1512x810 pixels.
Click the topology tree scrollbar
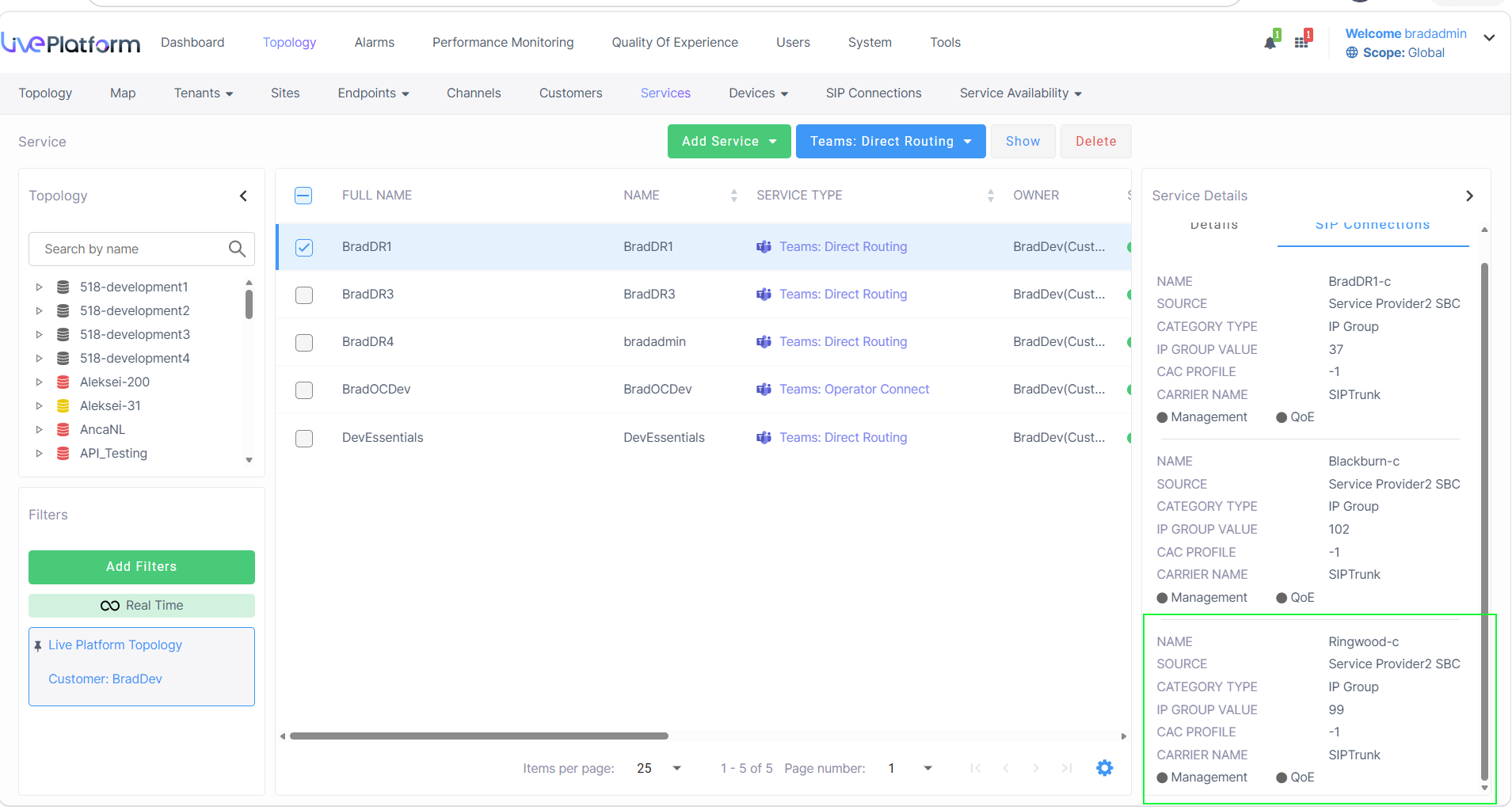pos(249,304)
